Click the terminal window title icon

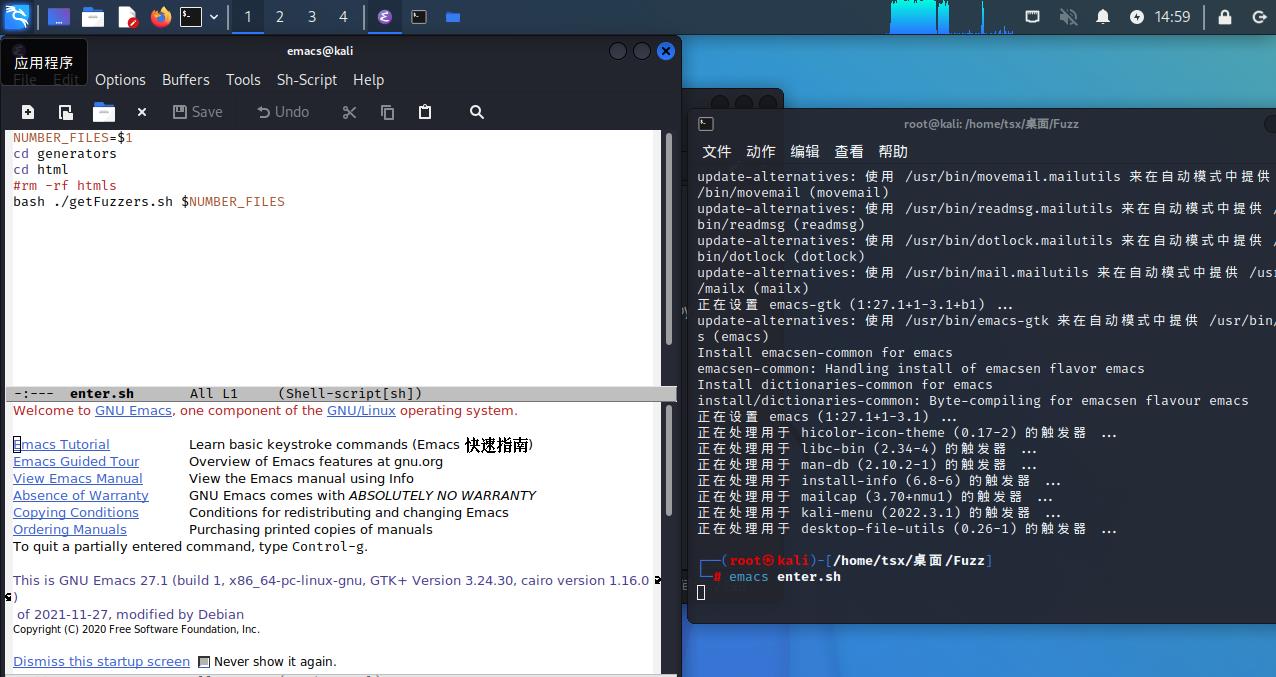click(706, 124)
